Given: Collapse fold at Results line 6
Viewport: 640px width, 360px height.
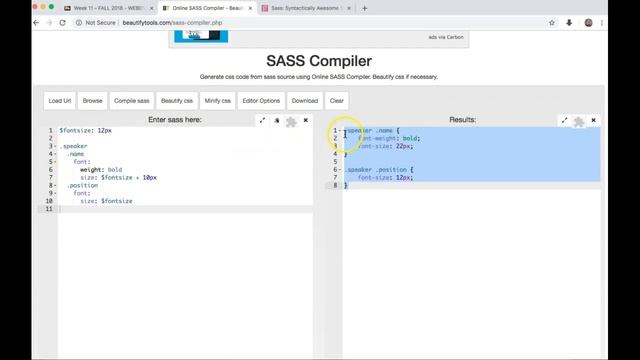Looking at the screenshot, I should [340, 169].
